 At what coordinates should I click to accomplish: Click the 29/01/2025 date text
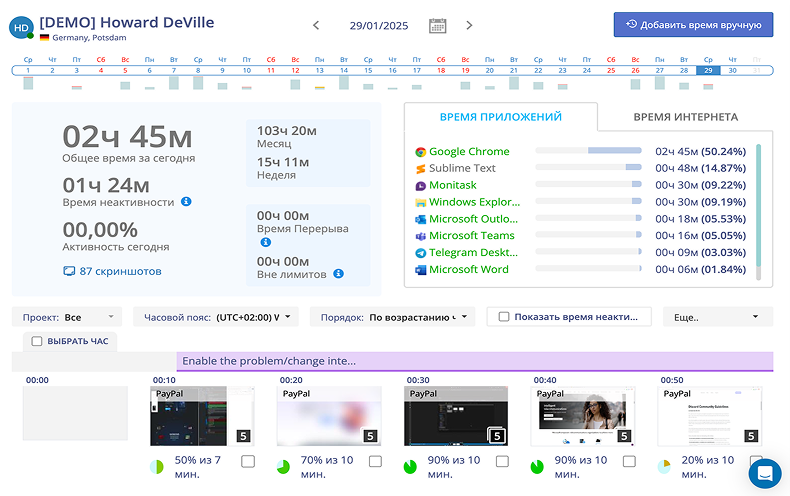pos(379,26)
